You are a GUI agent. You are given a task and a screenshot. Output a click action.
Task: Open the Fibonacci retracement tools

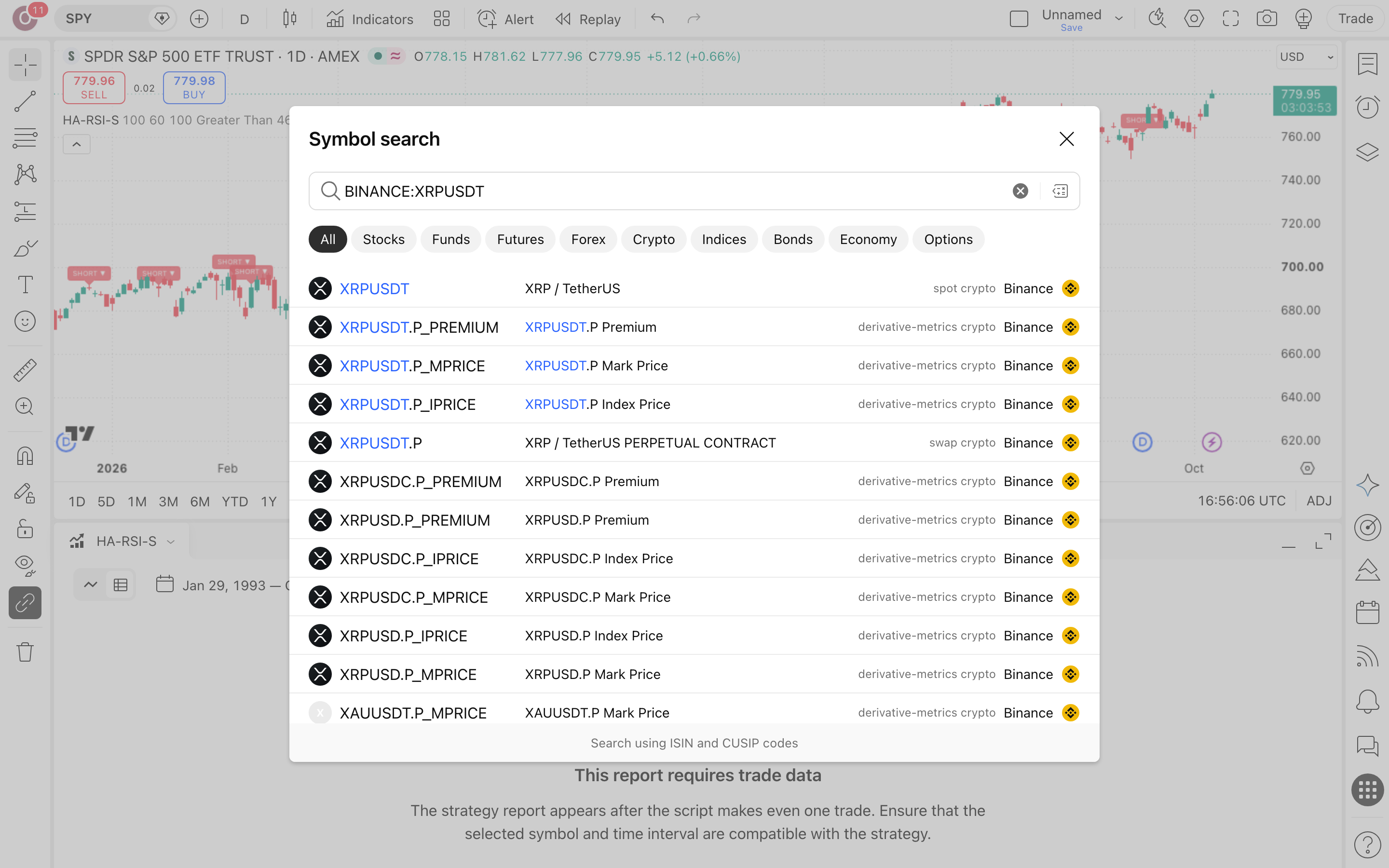pos(25,138)
